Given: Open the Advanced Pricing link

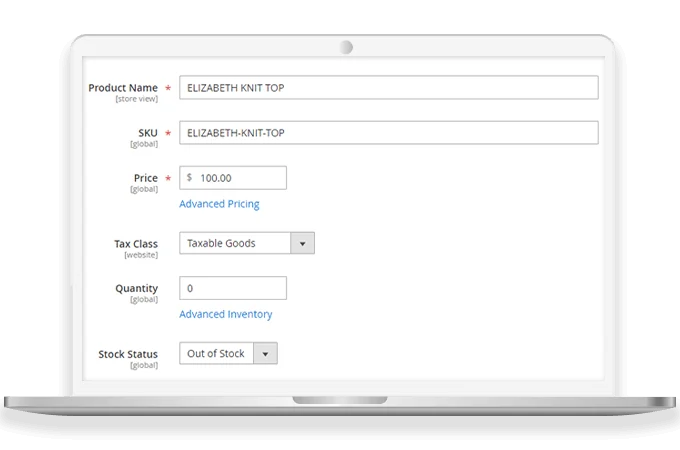Looking at the screenshot, I should click(x=219, y=204).
